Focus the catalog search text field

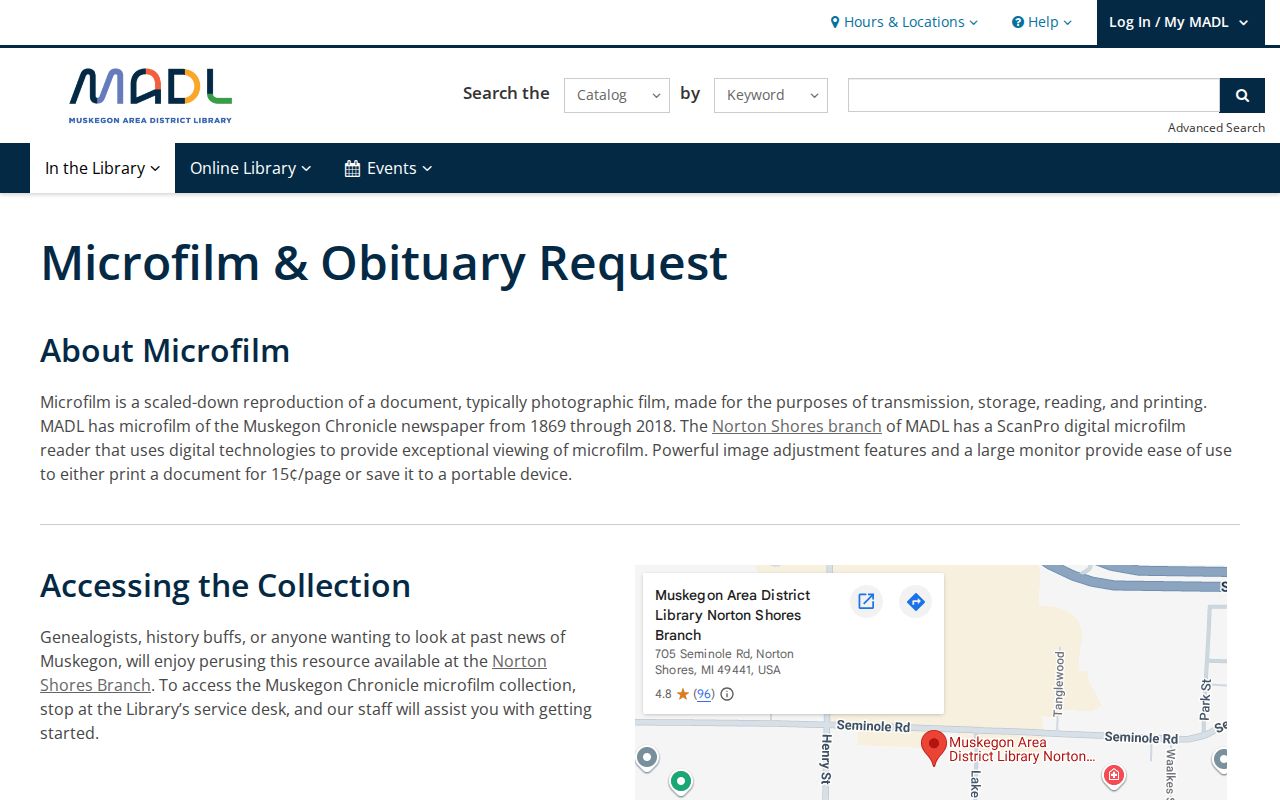point(1034,95)
